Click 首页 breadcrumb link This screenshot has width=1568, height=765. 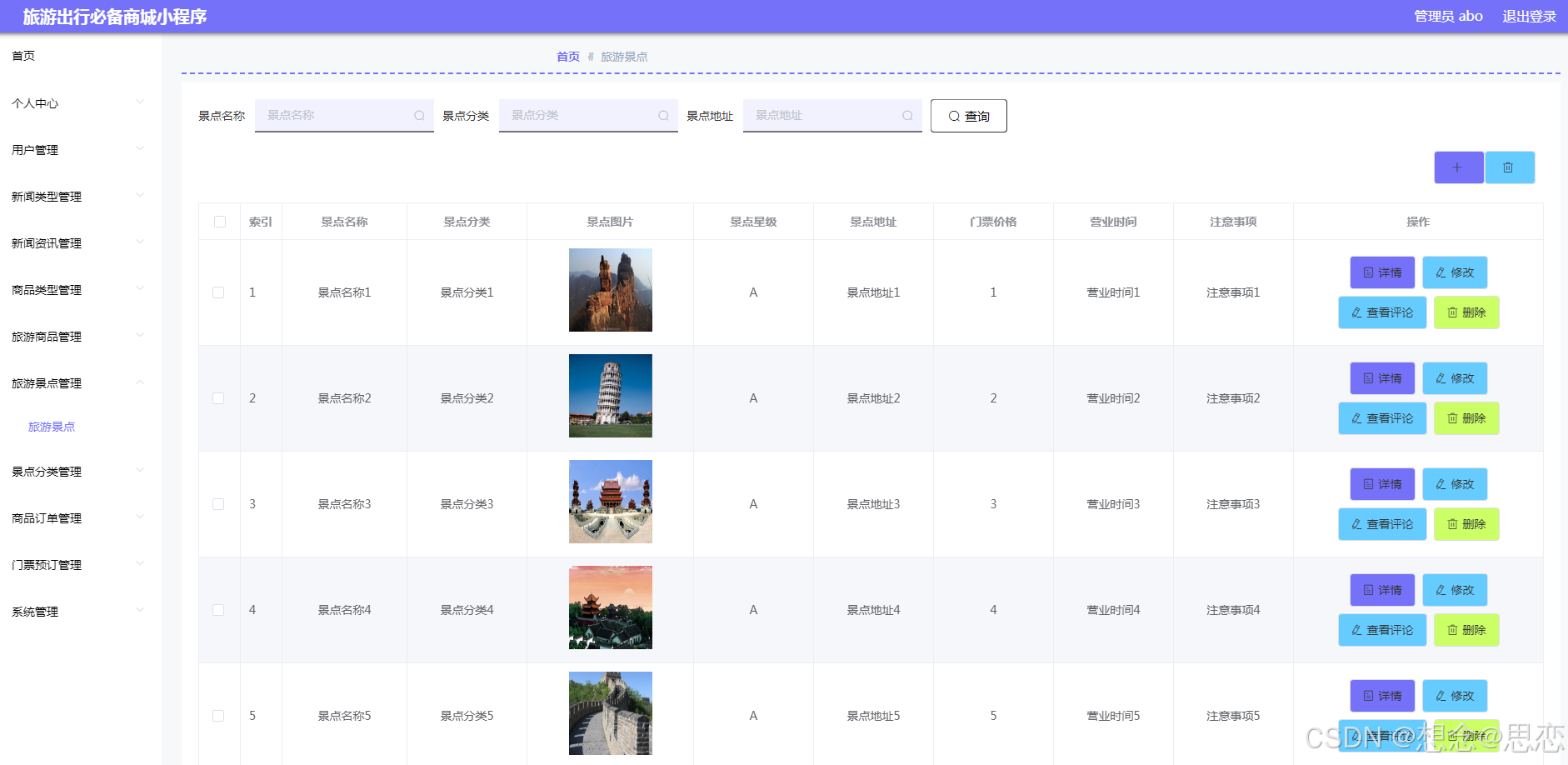coord(568,57)
